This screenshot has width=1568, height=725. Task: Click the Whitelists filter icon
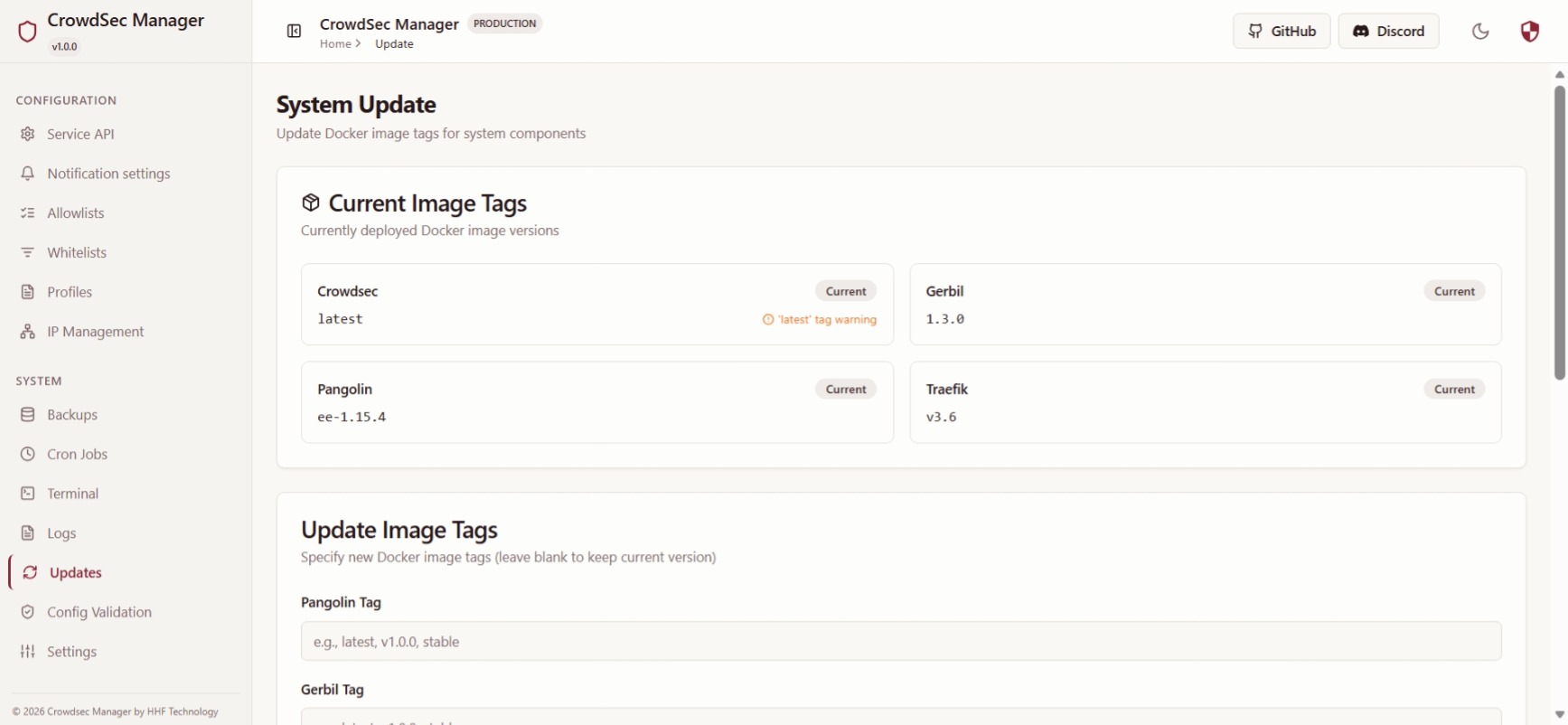(28, 252)
